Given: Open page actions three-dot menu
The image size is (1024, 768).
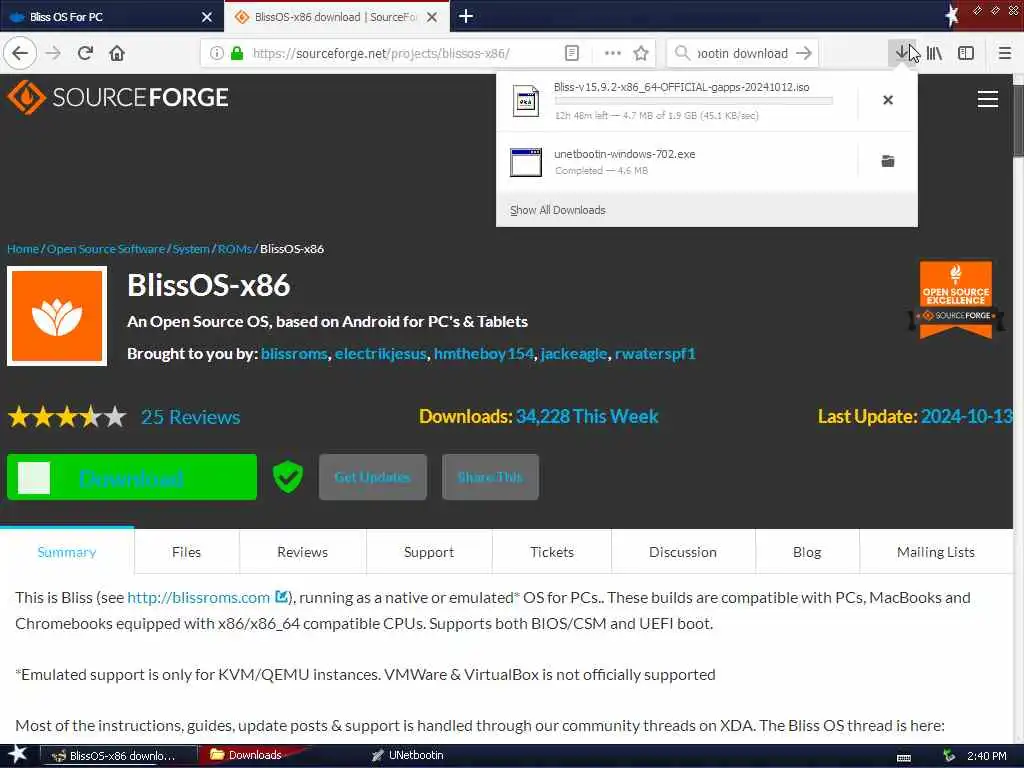Looking at the screenshot, I should pos(613,53).
